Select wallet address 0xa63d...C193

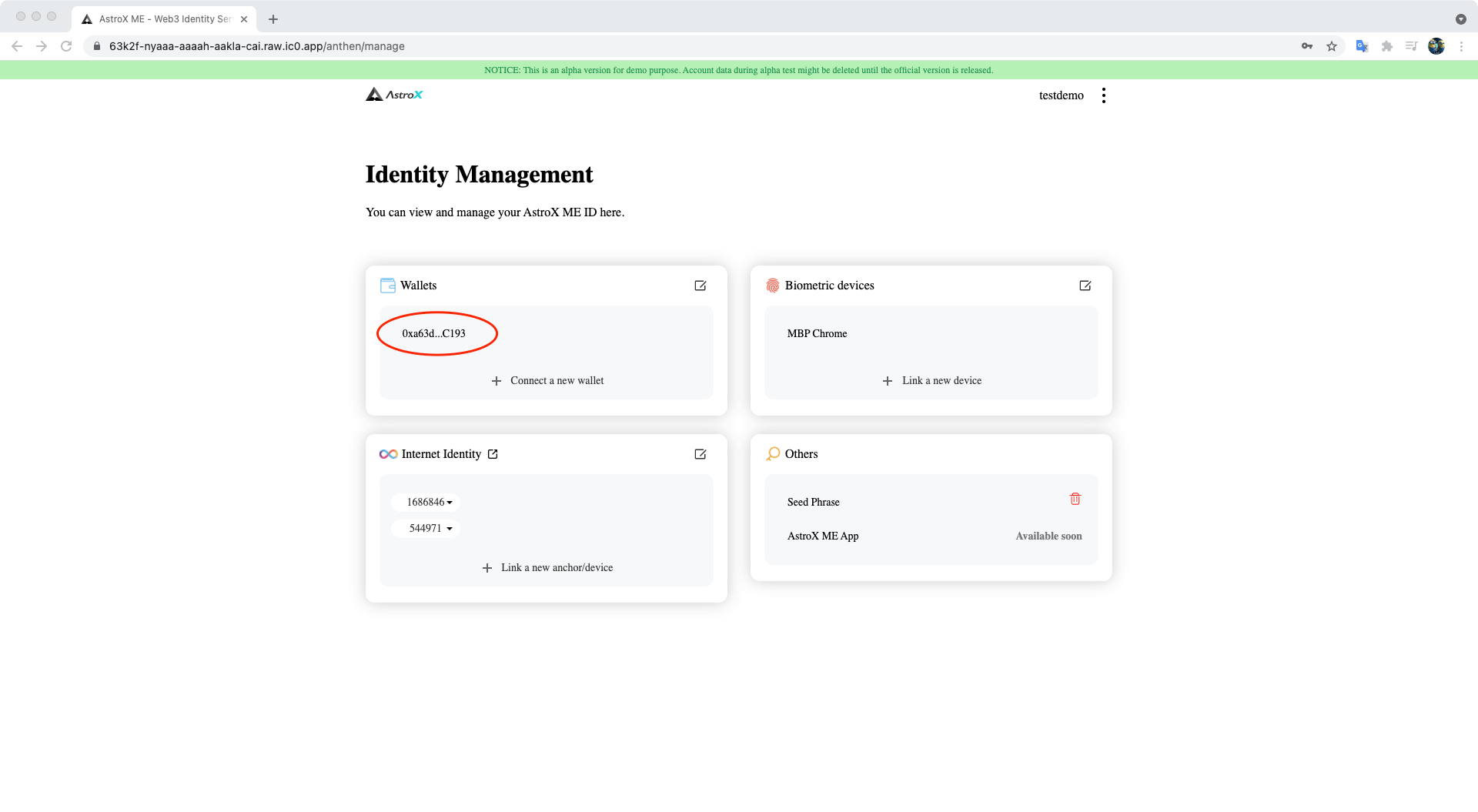point(433,334)
